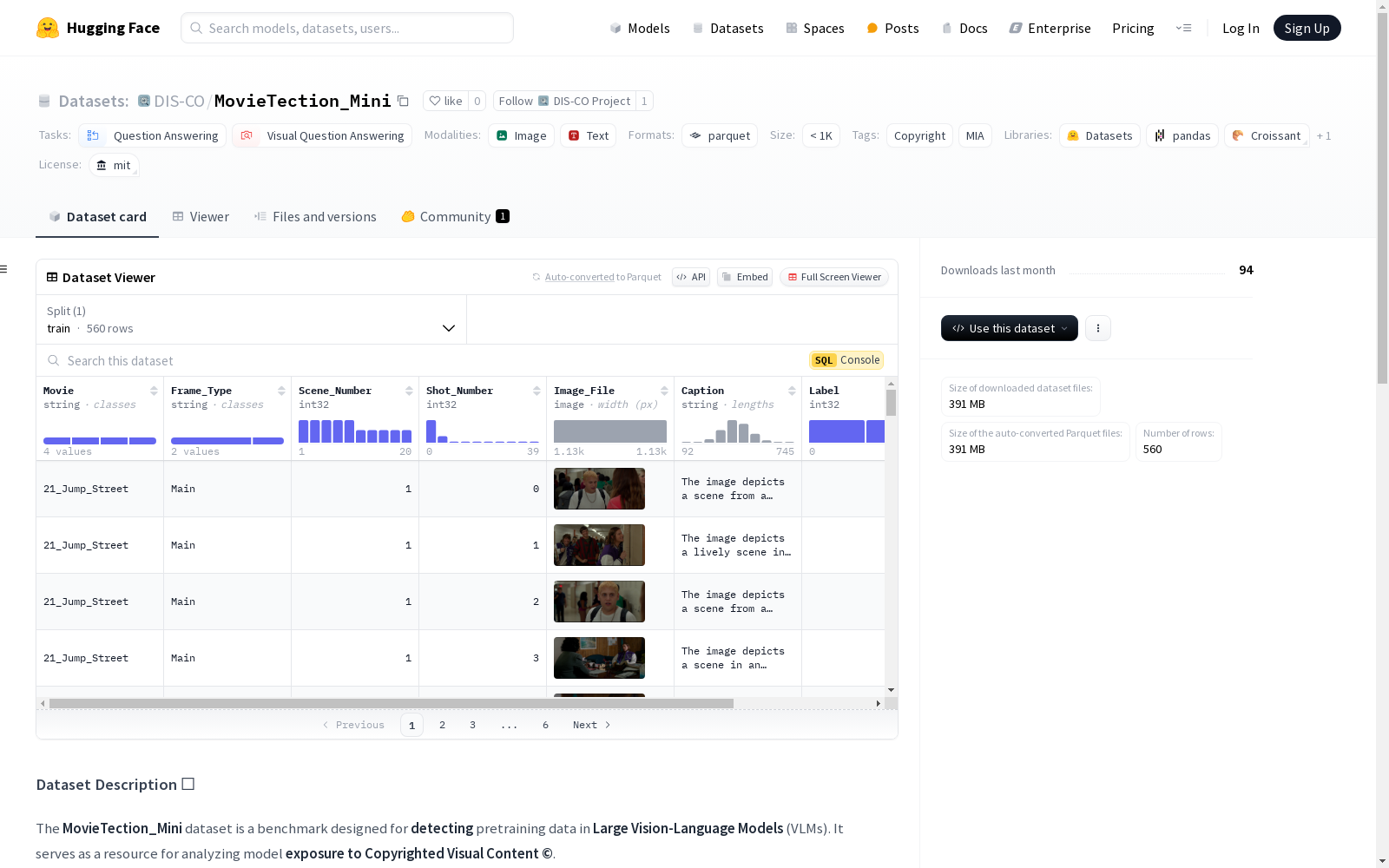The width and height of the screenshot is (1389, 868).
Task: Click the Dataset Viewer table icon
Action: 52,277
